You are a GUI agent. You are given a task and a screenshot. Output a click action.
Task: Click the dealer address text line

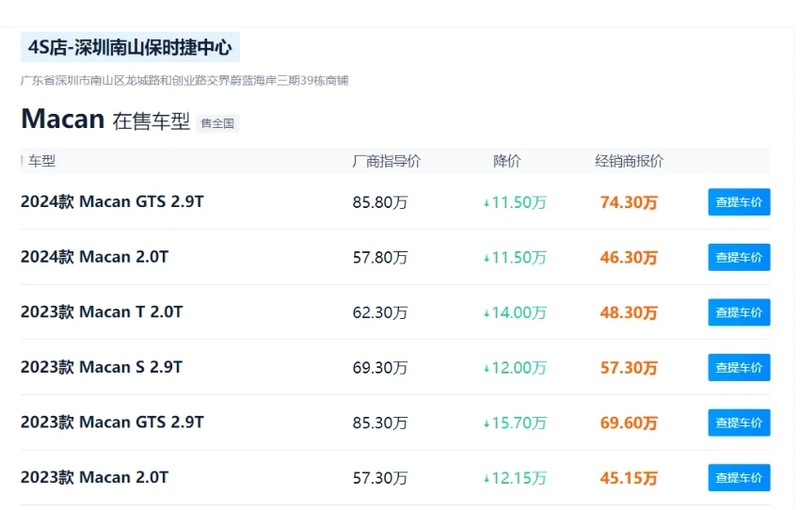(x=185, y=81)
